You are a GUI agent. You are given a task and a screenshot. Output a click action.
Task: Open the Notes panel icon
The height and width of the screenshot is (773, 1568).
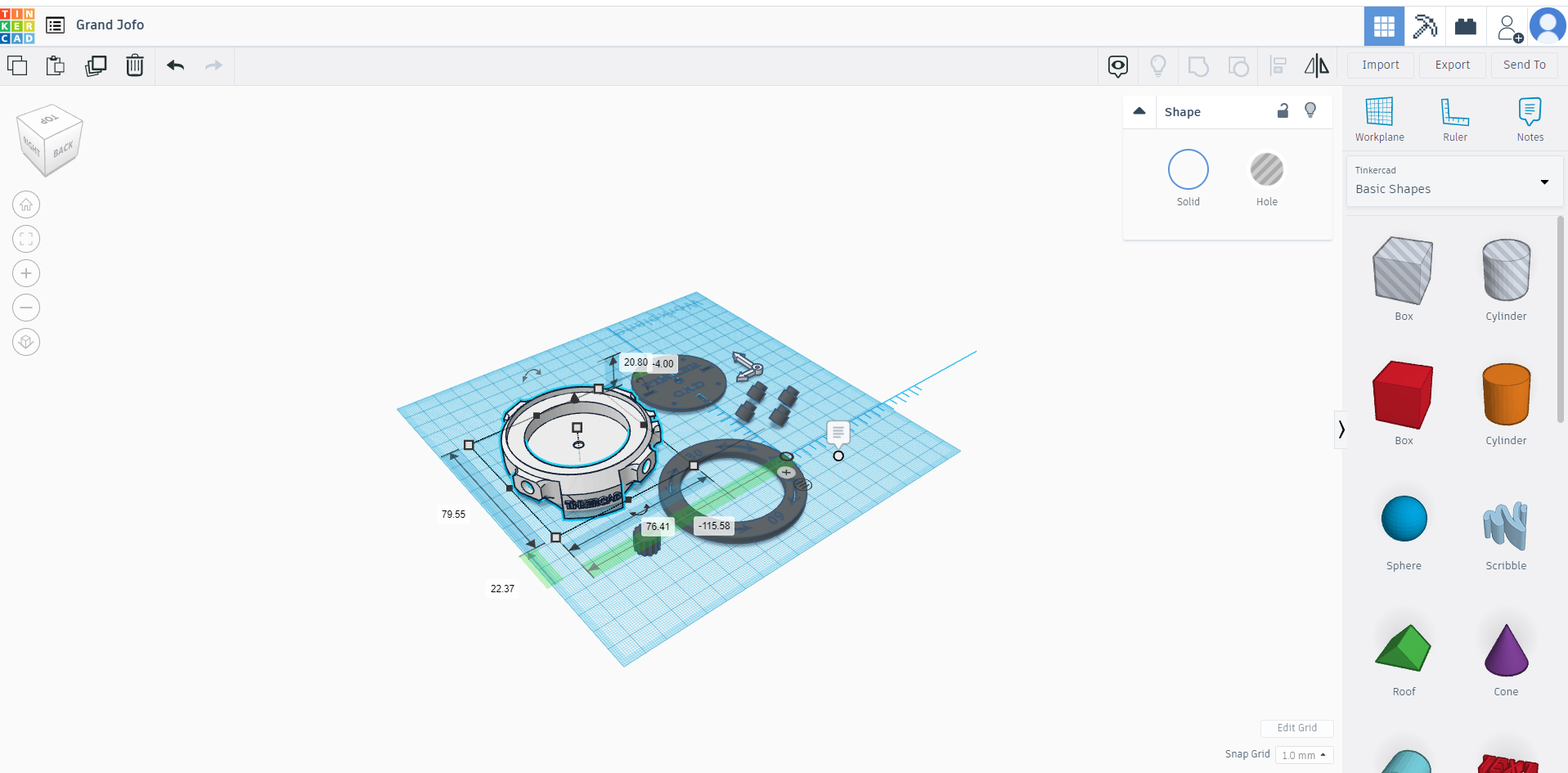coord(1530,115)
